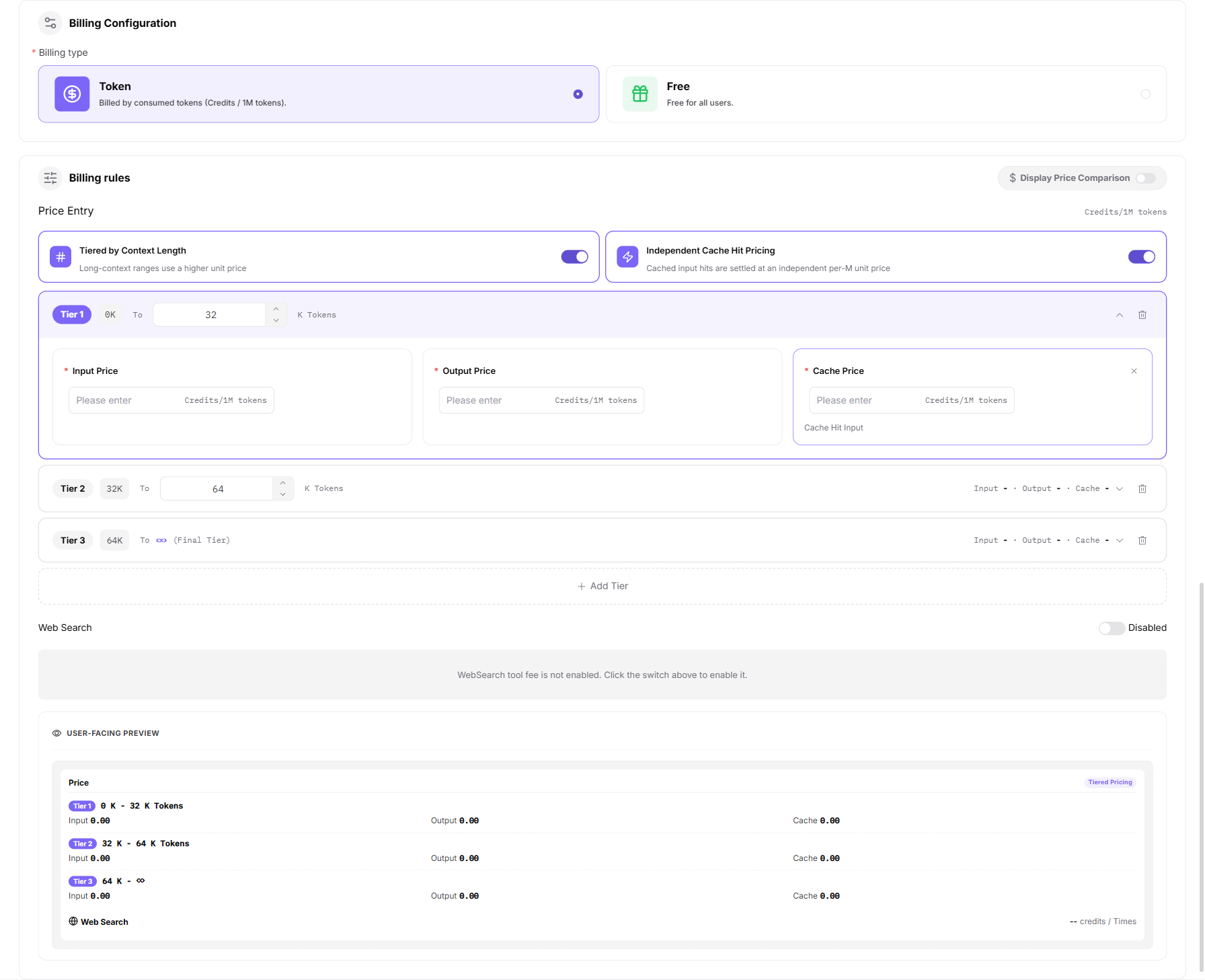Click the Tier 2 token limit field showing 64

click(x=217, y=489)
